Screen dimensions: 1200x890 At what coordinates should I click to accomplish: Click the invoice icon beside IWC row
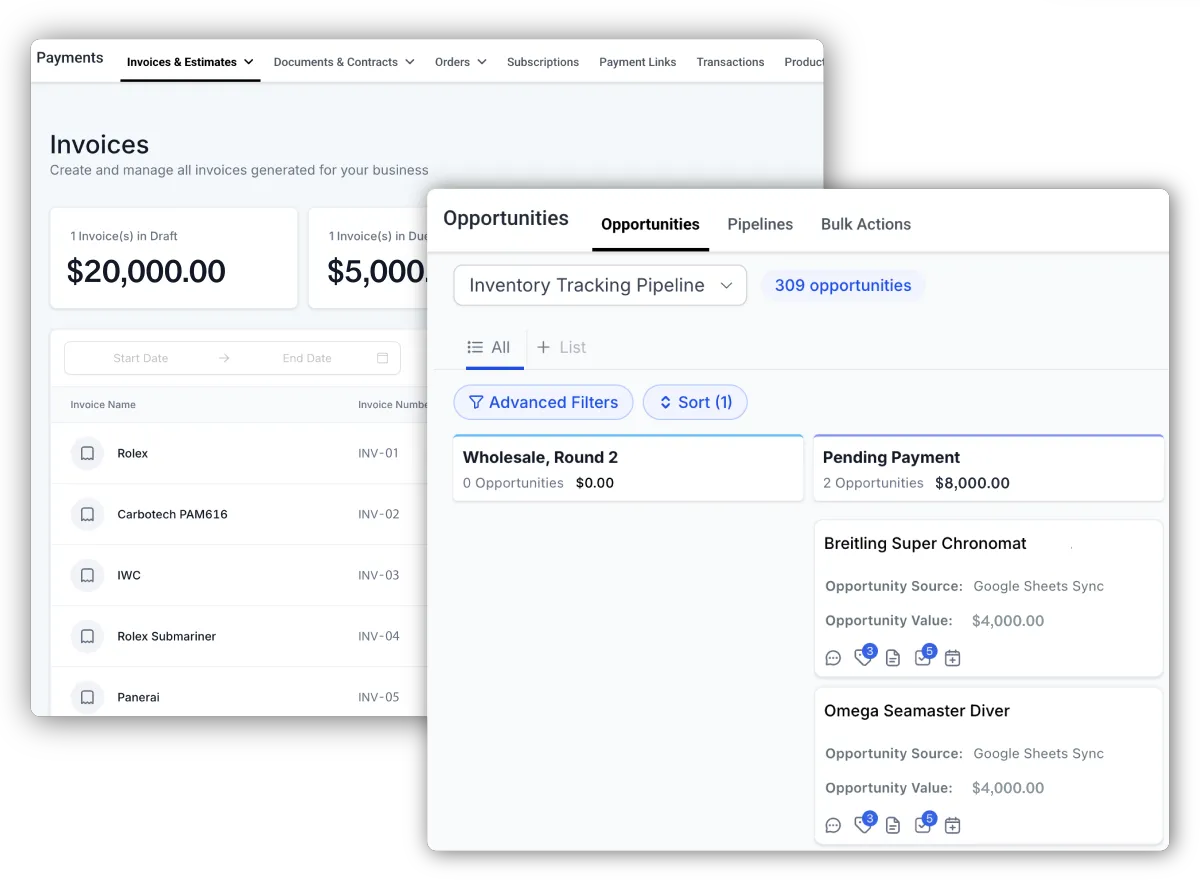click(x=87, y=576)
